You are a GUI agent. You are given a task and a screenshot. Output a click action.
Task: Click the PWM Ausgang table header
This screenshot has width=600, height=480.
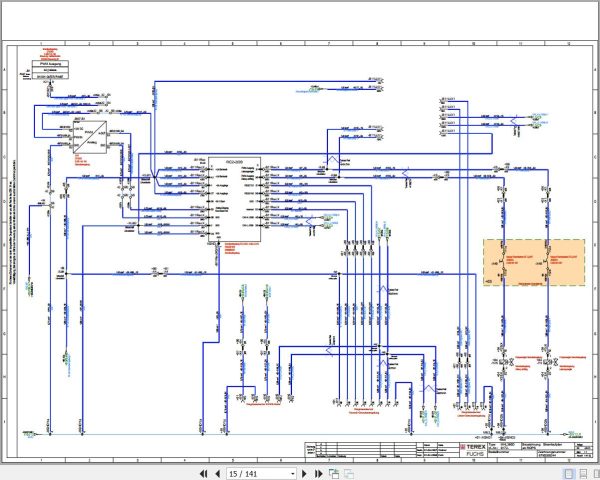[x=51, y=64]
